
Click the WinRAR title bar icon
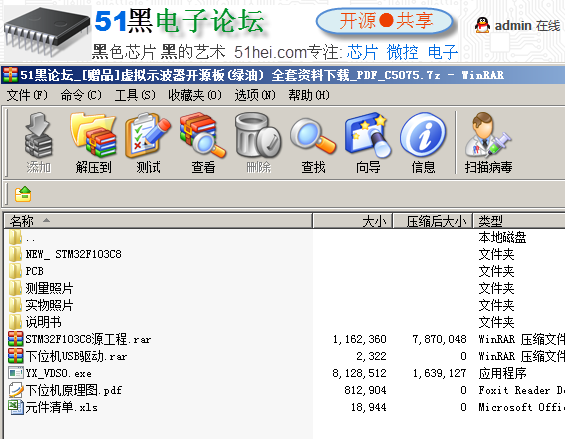(x=10, y=75)
